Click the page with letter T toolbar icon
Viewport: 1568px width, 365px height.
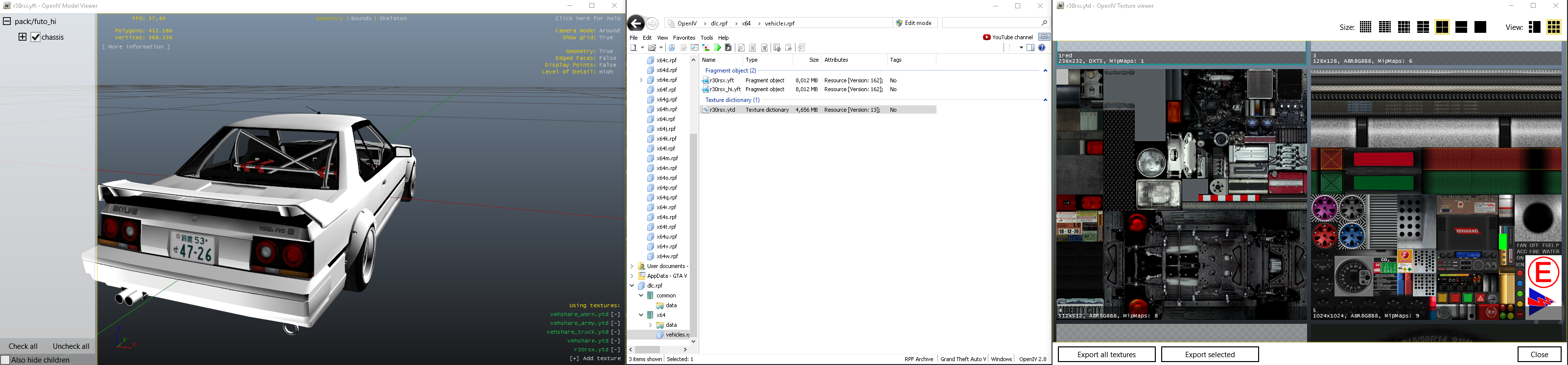click(765, 48)
